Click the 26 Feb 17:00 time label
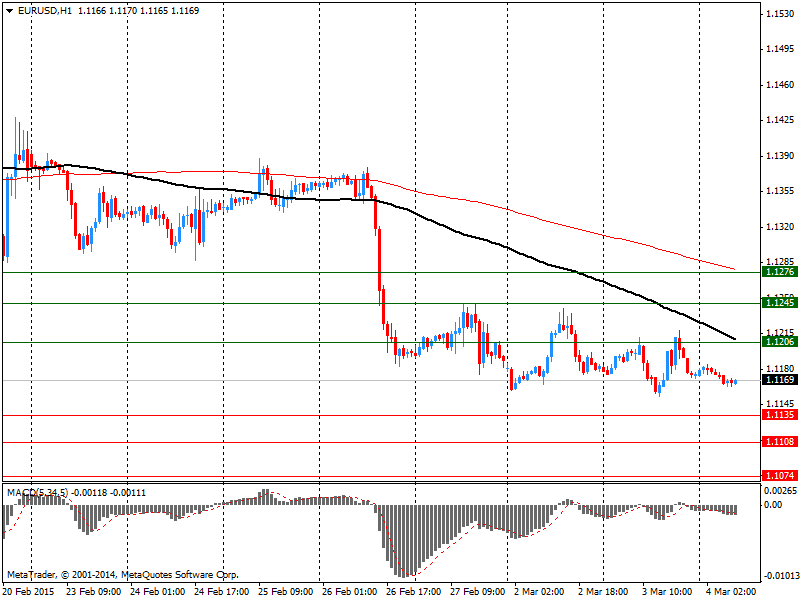 click(413, 592)
